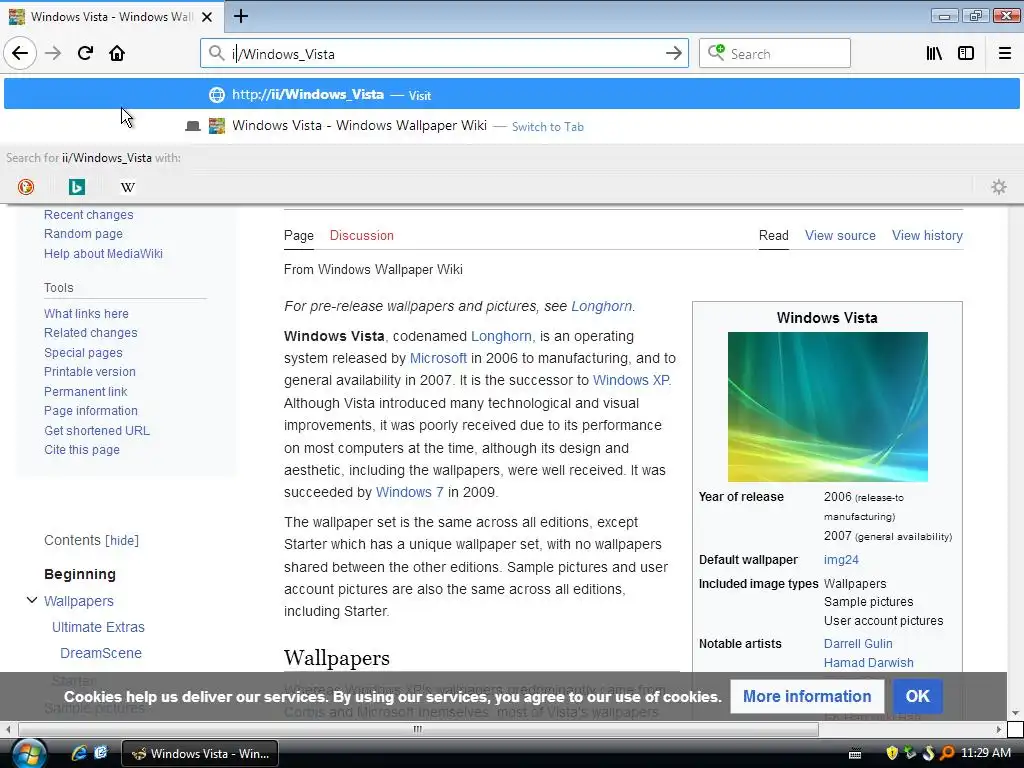Open the Random page link
Screen dimensions: 1024x768
(83, 234)
